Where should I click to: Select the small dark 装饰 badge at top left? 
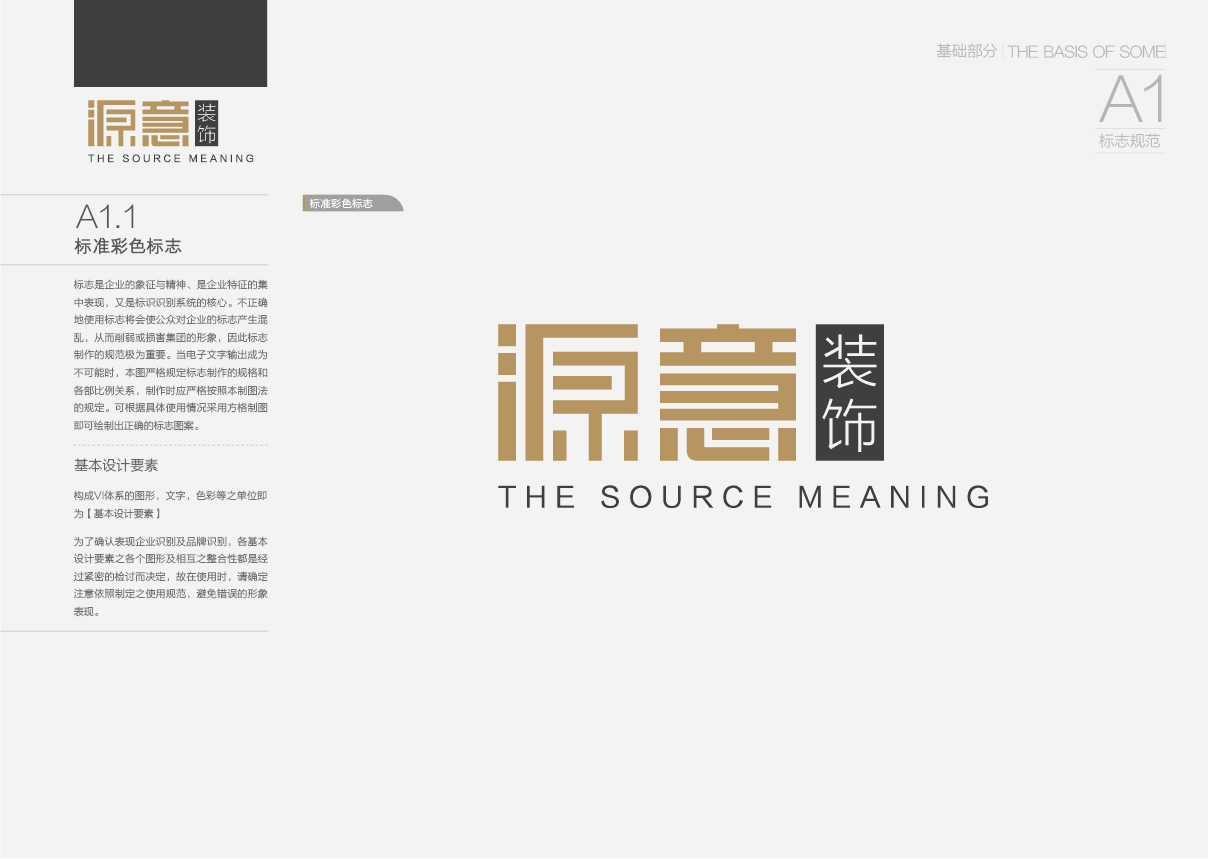coord(207,123)
